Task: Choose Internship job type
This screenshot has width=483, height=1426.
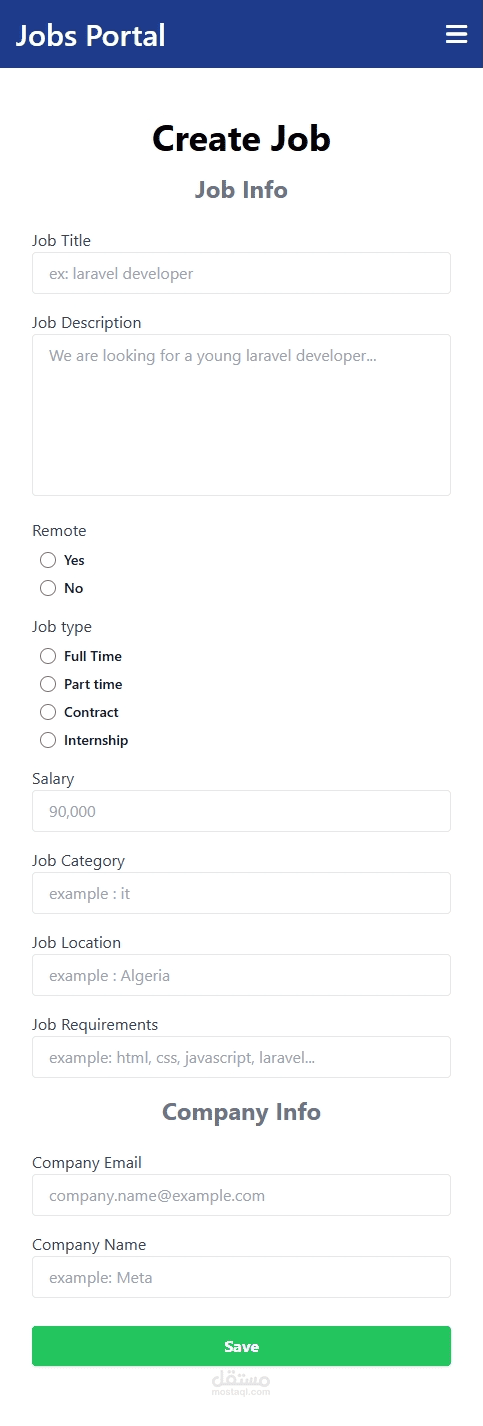Action: click(x=48, y=740)
